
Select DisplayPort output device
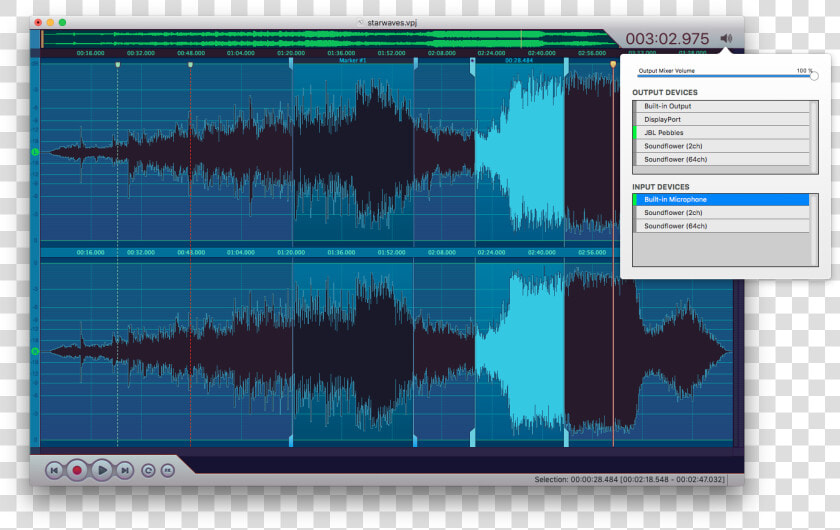(721, 120)
